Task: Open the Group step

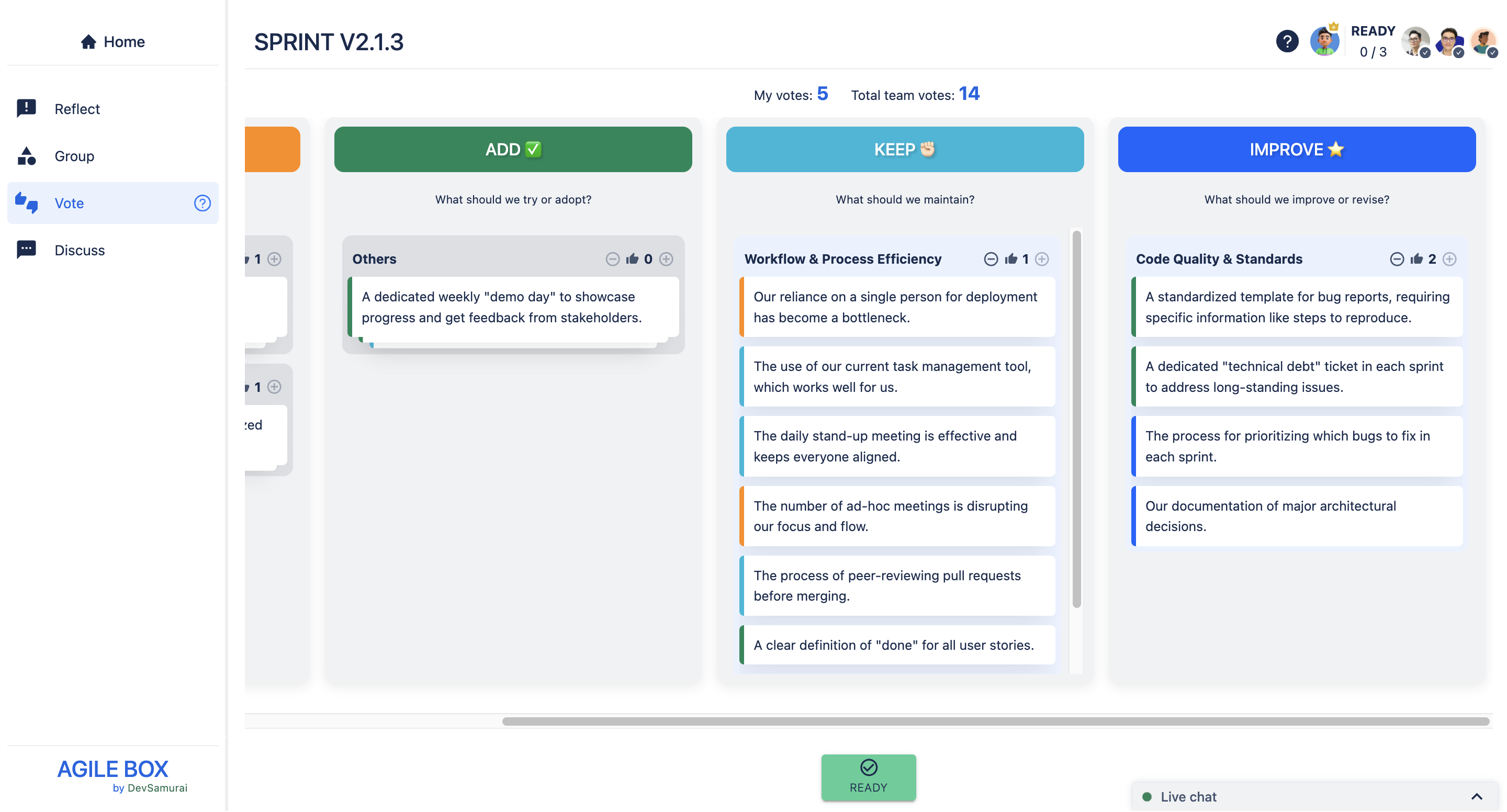Action: (x=74, y=156)
